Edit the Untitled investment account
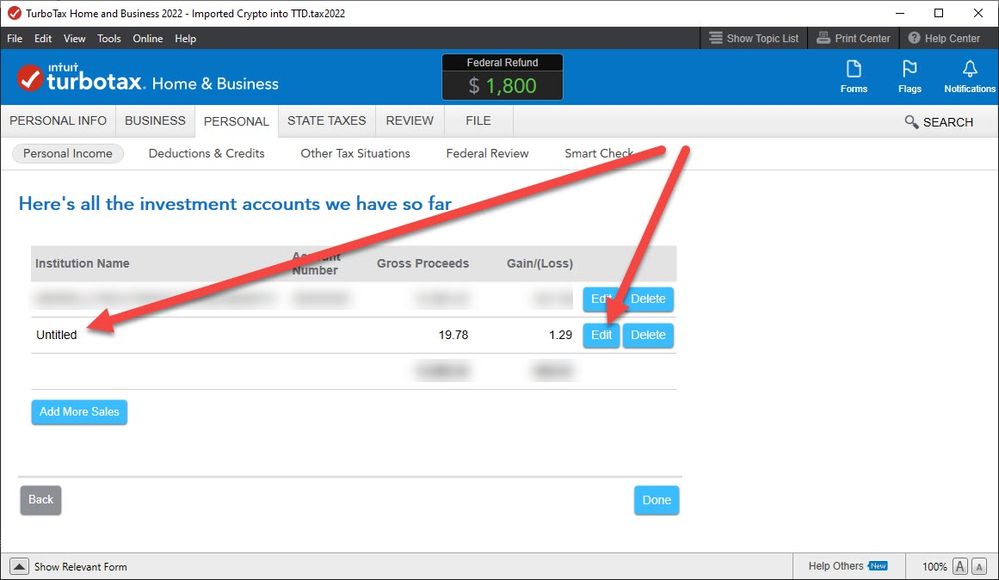 pos(601,335)
